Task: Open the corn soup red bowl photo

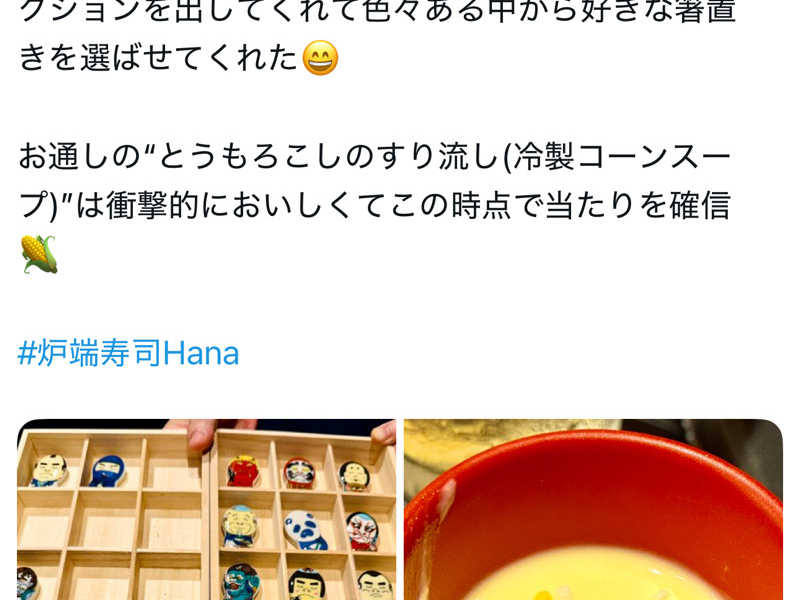Action: coord(593,510)
